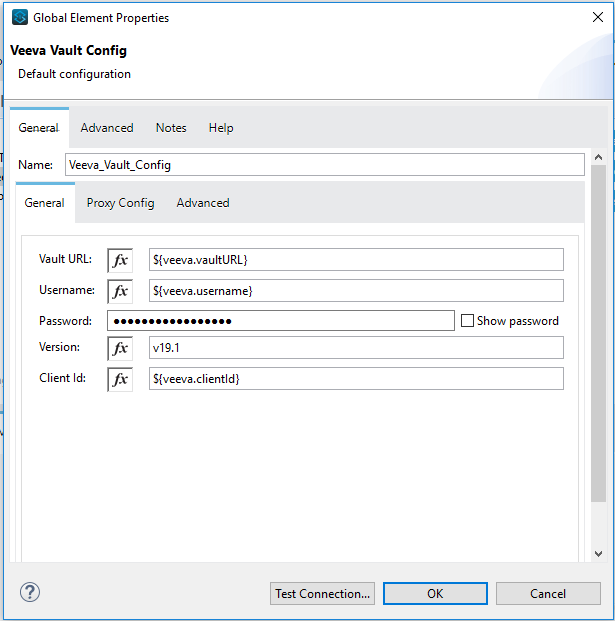Switch to the outer Advanced tab
Viewport: 615px width, 621px height.
coord(107,128)
